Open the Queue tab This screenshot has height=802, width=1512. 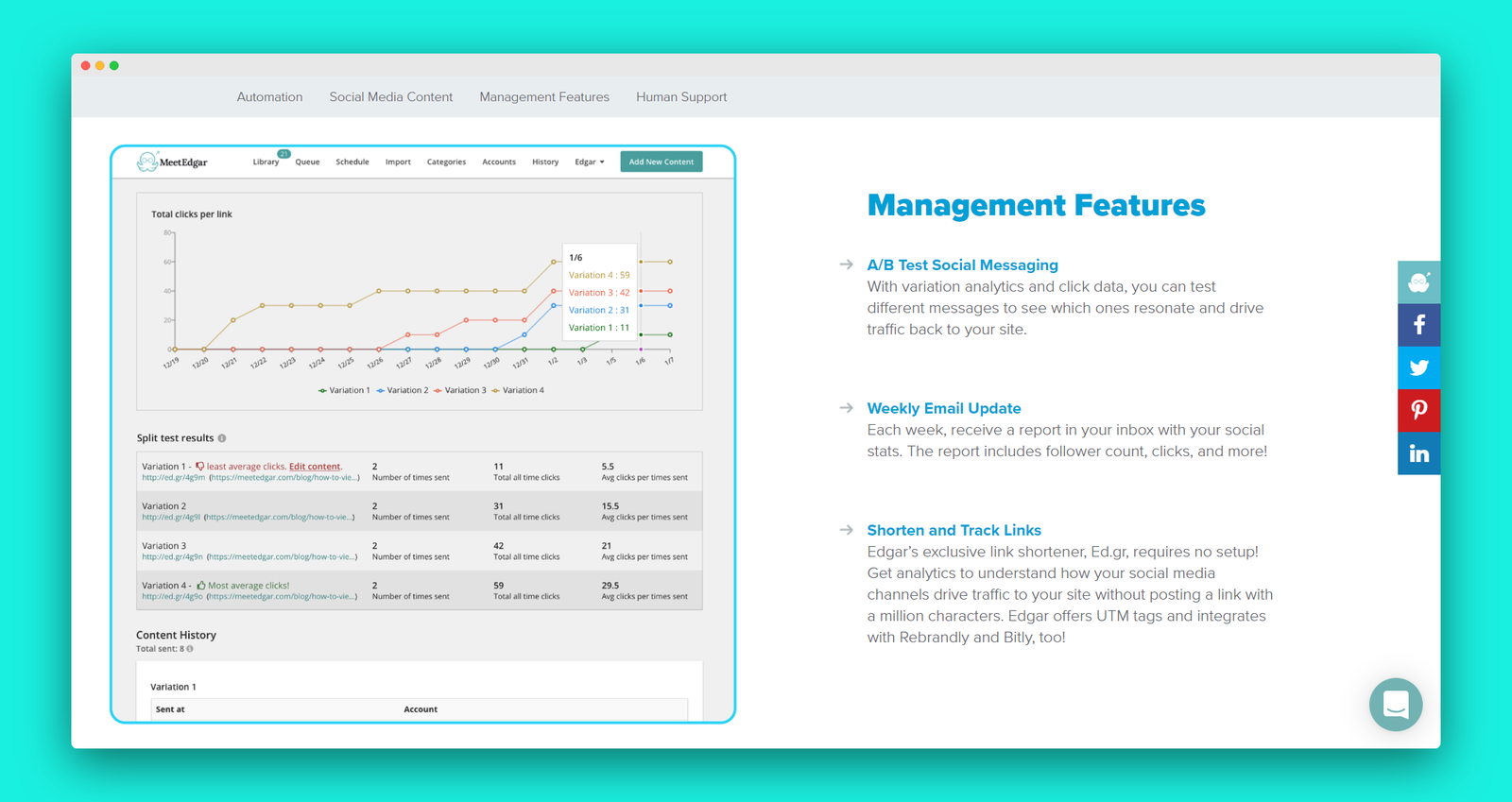(x=307, y=162)
